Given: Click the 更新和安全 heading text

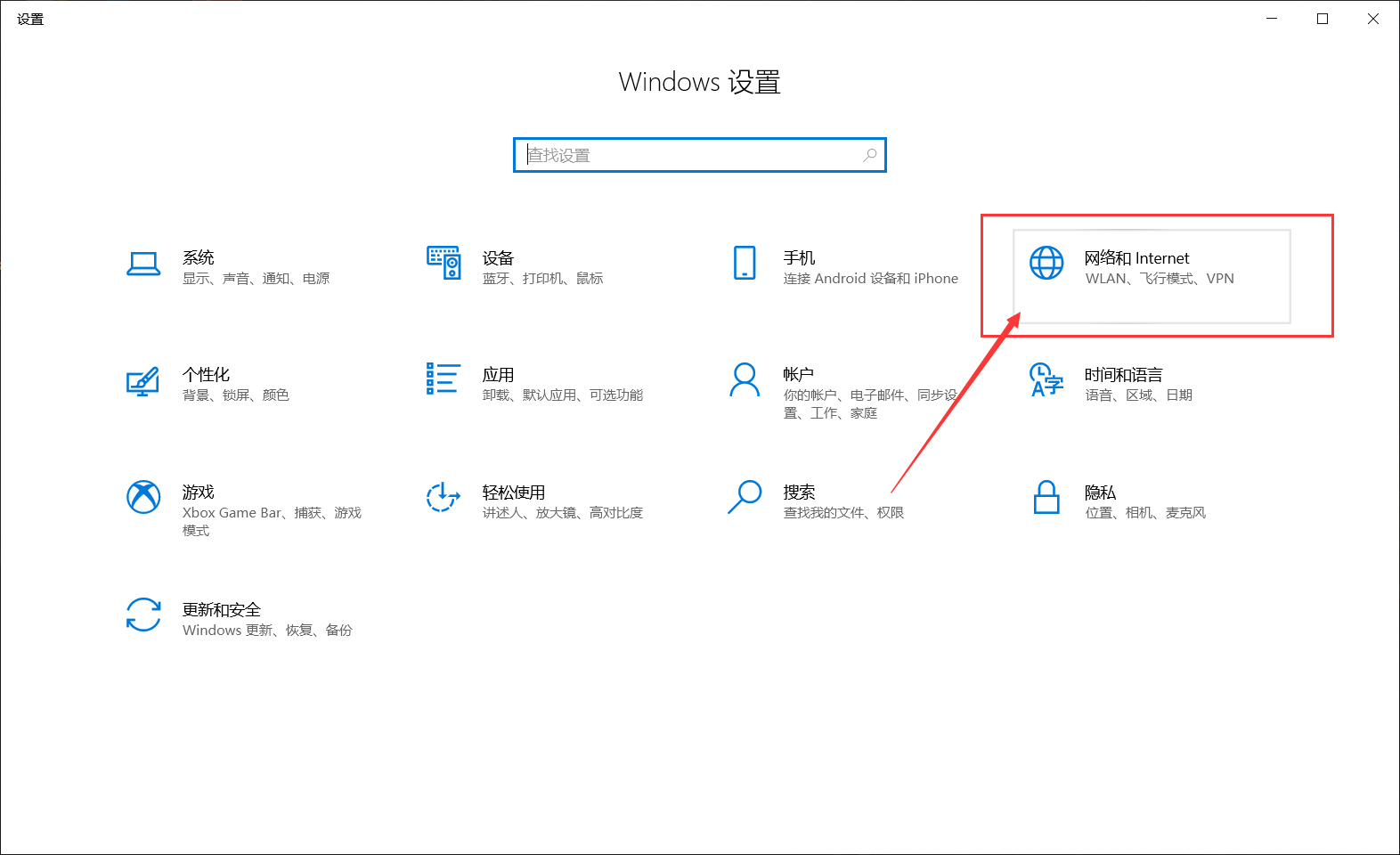Looking at the screenshot, I should pyautogui.click(x=222, y=610).
